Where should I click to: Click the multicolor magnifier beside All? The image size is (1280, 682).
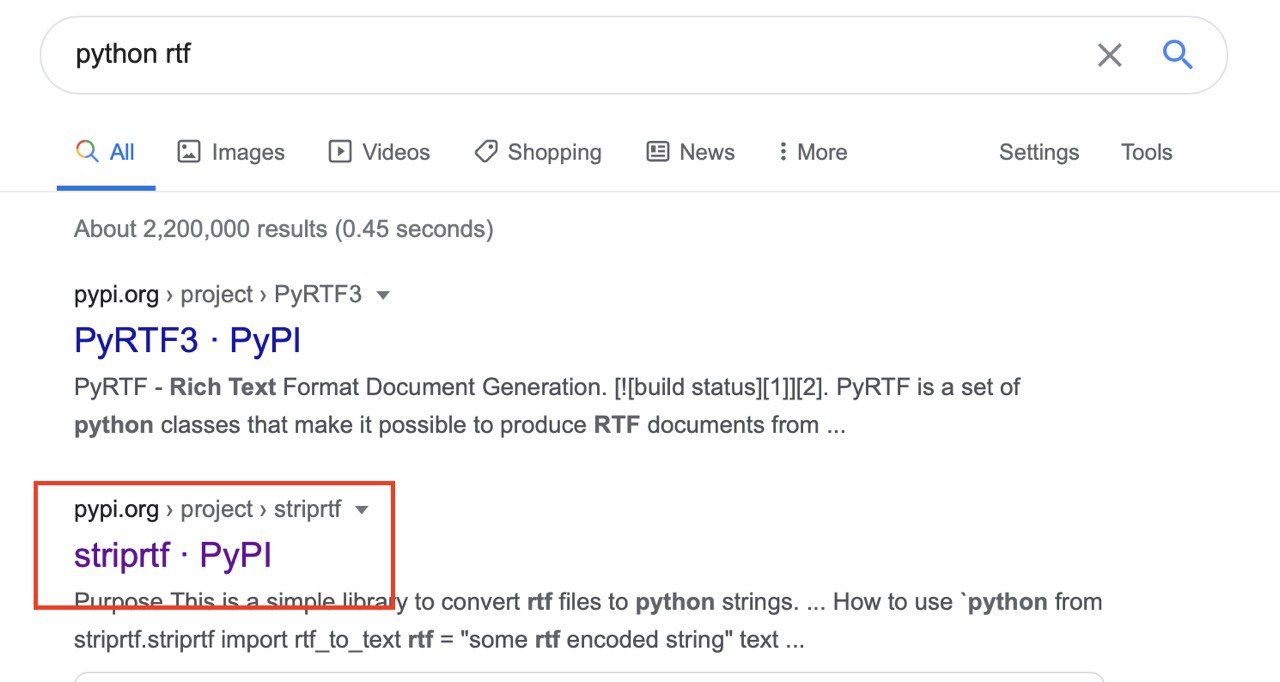click(x=87, y=152)
